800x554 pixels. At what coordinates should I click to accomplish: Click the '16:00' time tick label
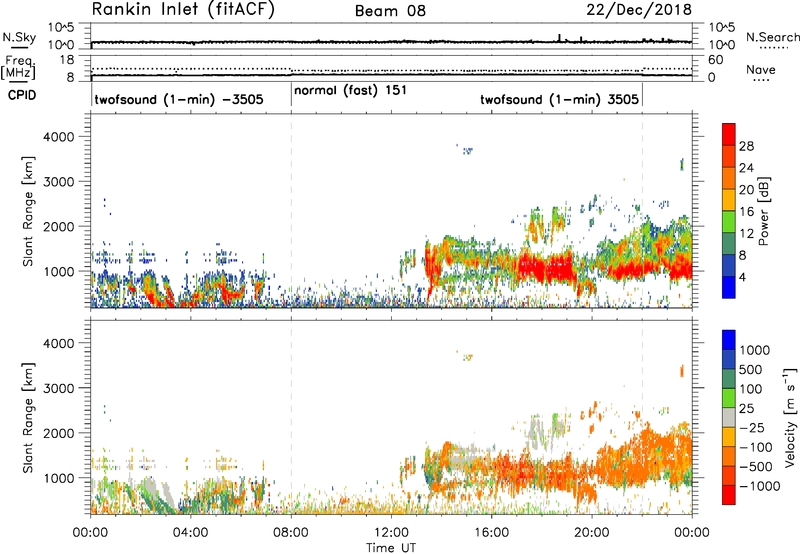pyautogui.click(x=491, y=533)
